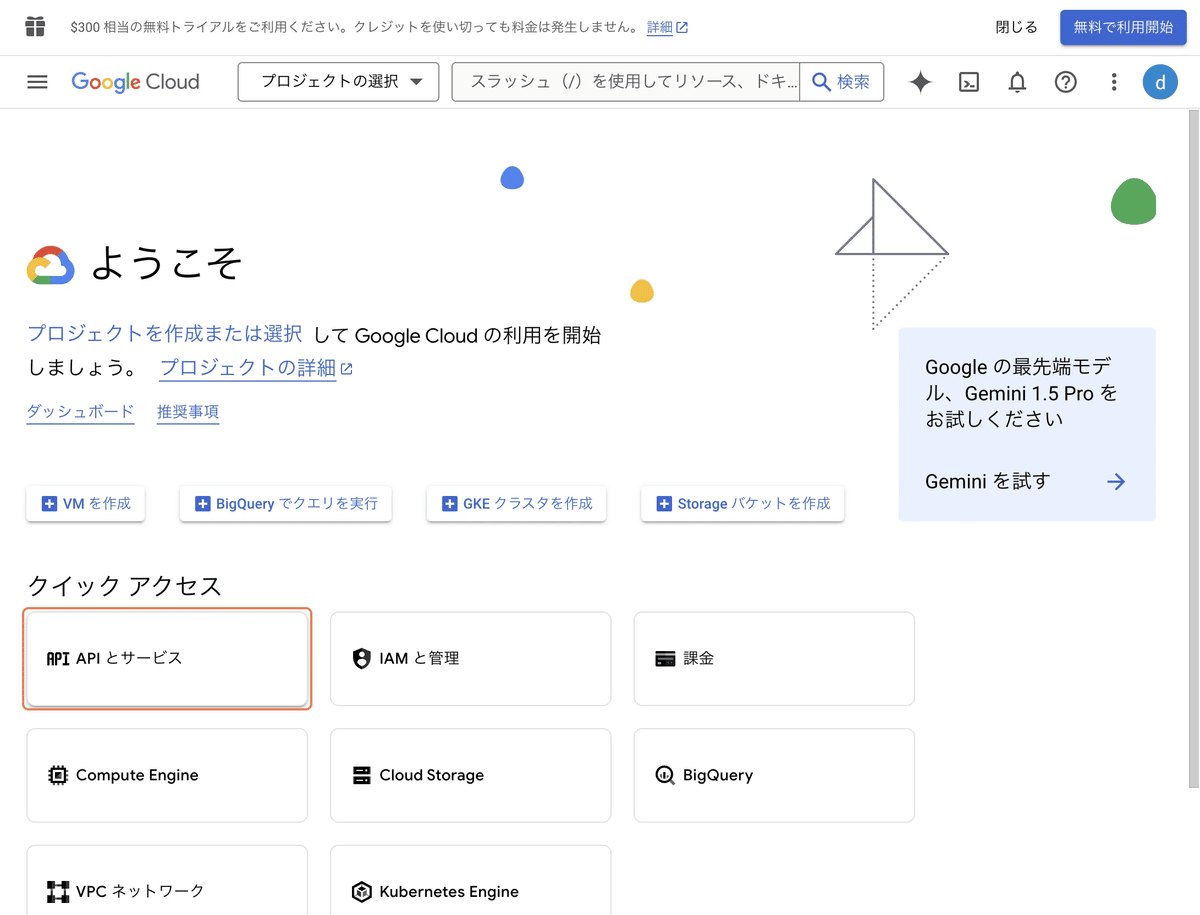
Task: Click the Kubernetes Engine card label
Action: tap(449, 892)
